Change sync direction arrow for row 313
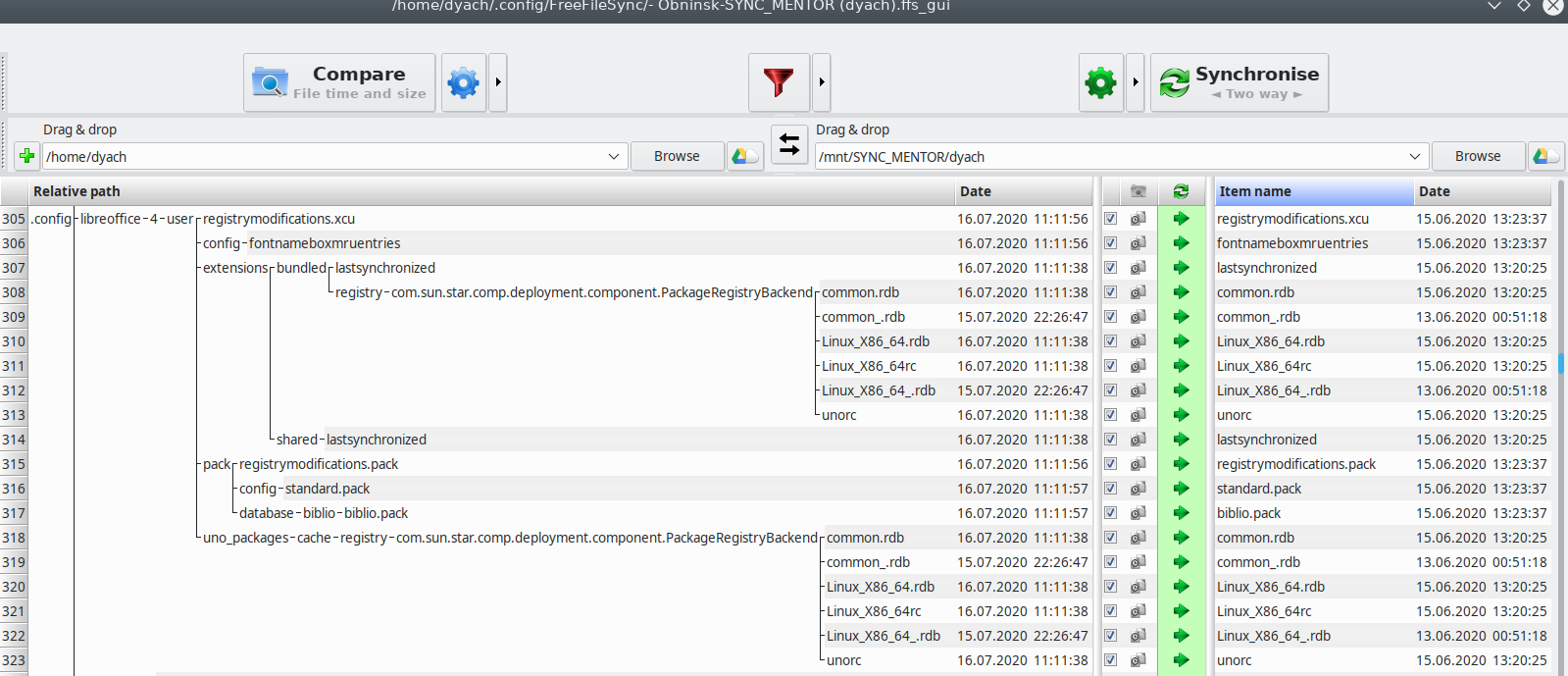The width and height of the screenshot is (1568, 676). coord(1181,415)
